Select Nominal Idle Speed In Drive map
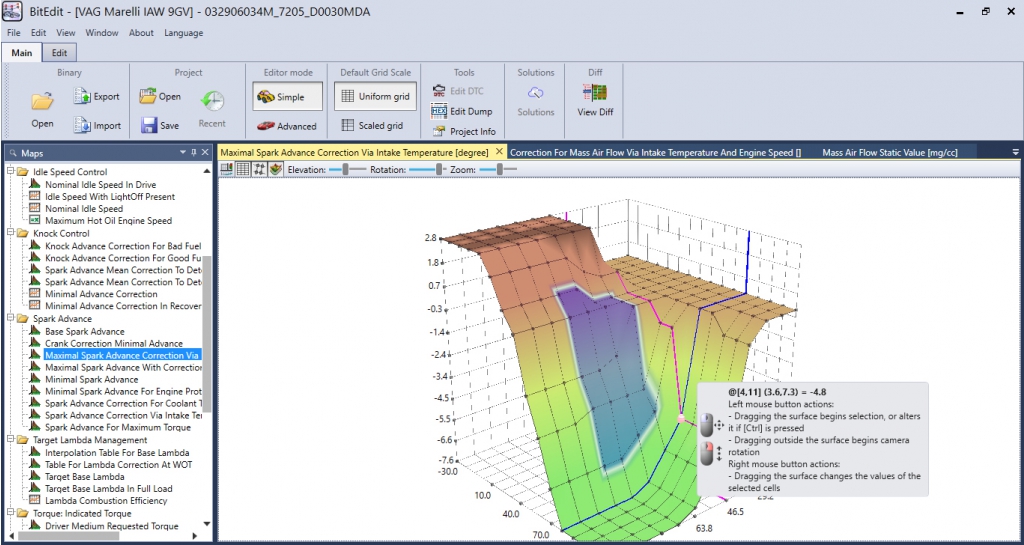1024x545 pixels. pyautogui.click(x=100, y=185)
